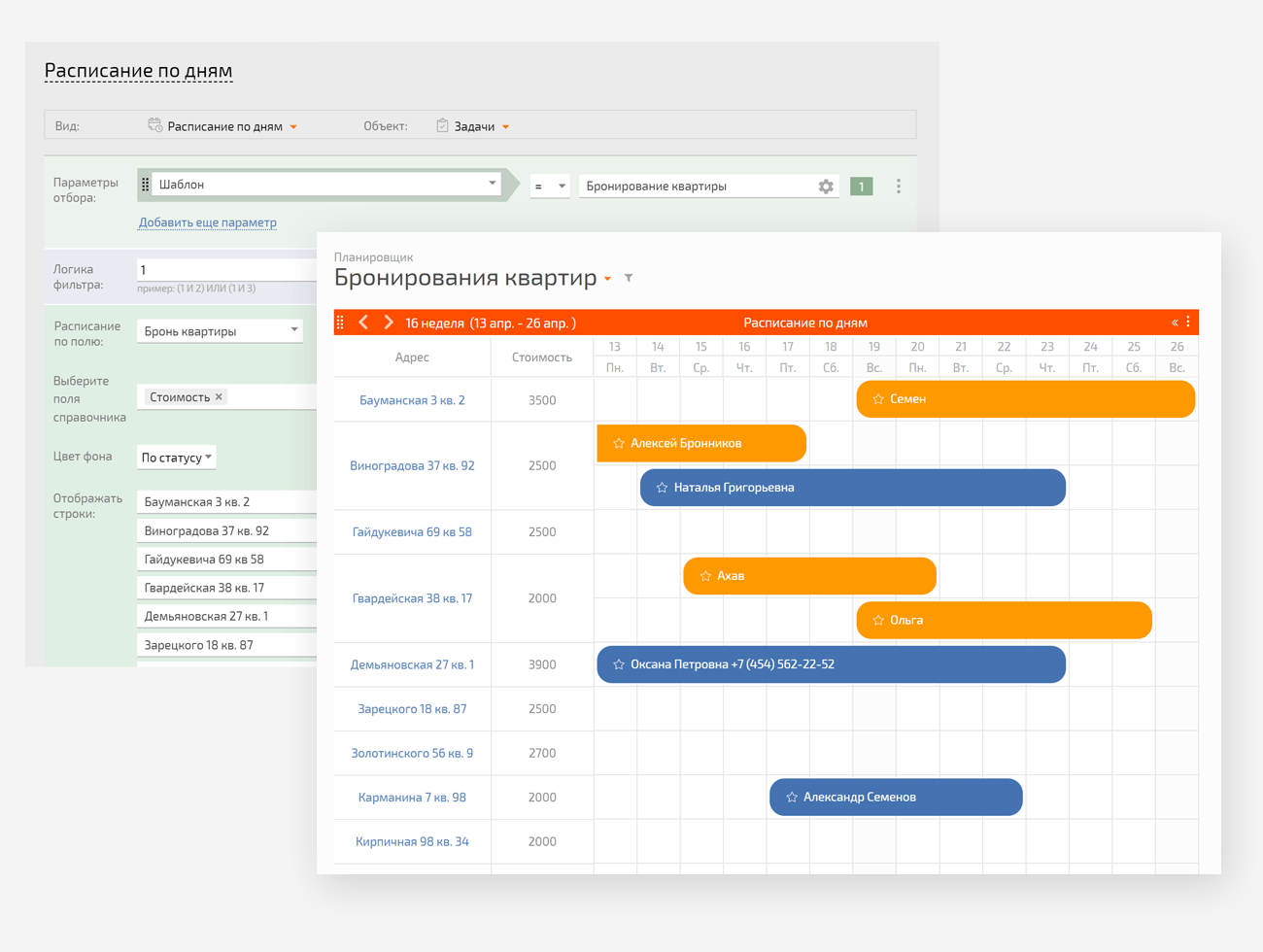Viewport: 1263px width, 952px height.
Task: Remove the Стоимость tag with its x
Action: click(x=219, y=396)
